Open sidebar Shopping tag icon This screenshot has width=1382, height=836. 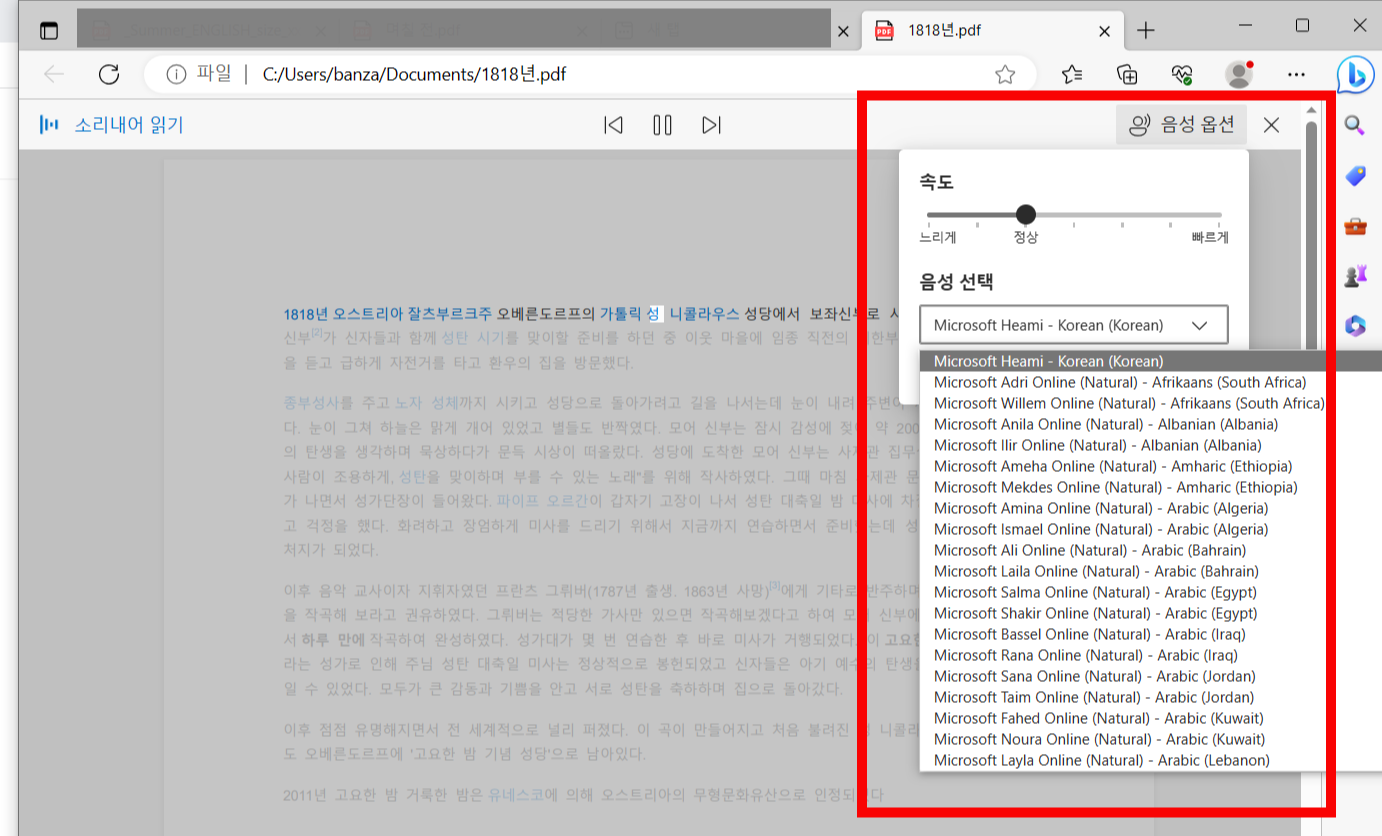(x=1355, y=176)
